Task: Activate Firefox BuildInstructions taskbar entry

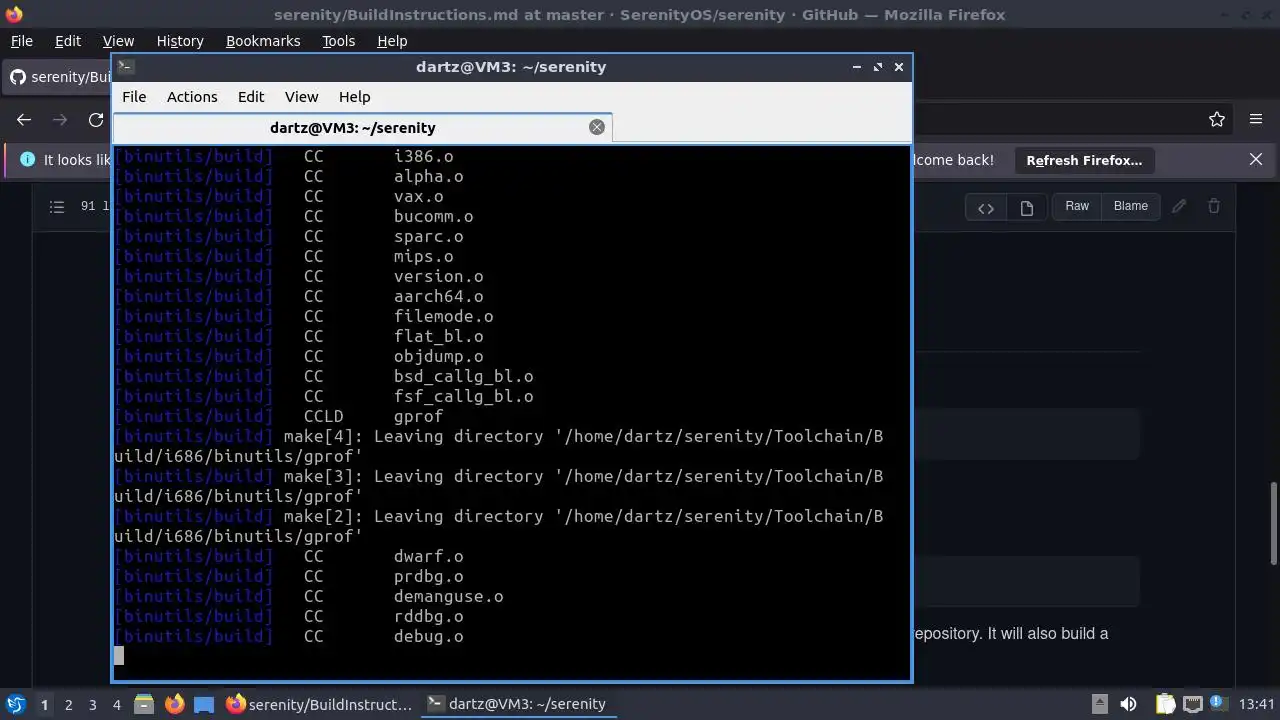Action: tap(319, 704)
